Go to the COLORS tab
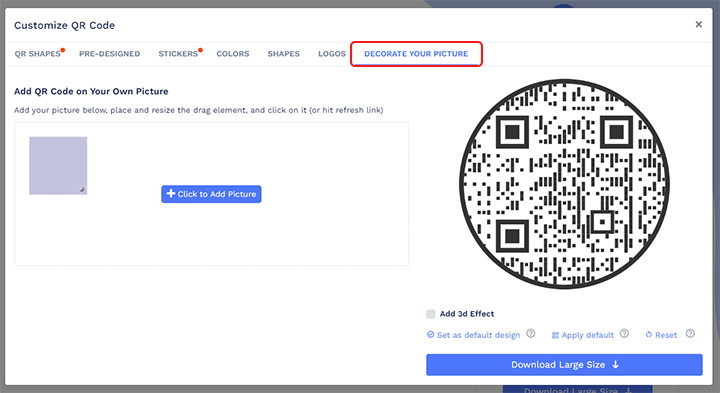Image resolution: width=720 pixels, height=393 pixels. coord(233,54)
